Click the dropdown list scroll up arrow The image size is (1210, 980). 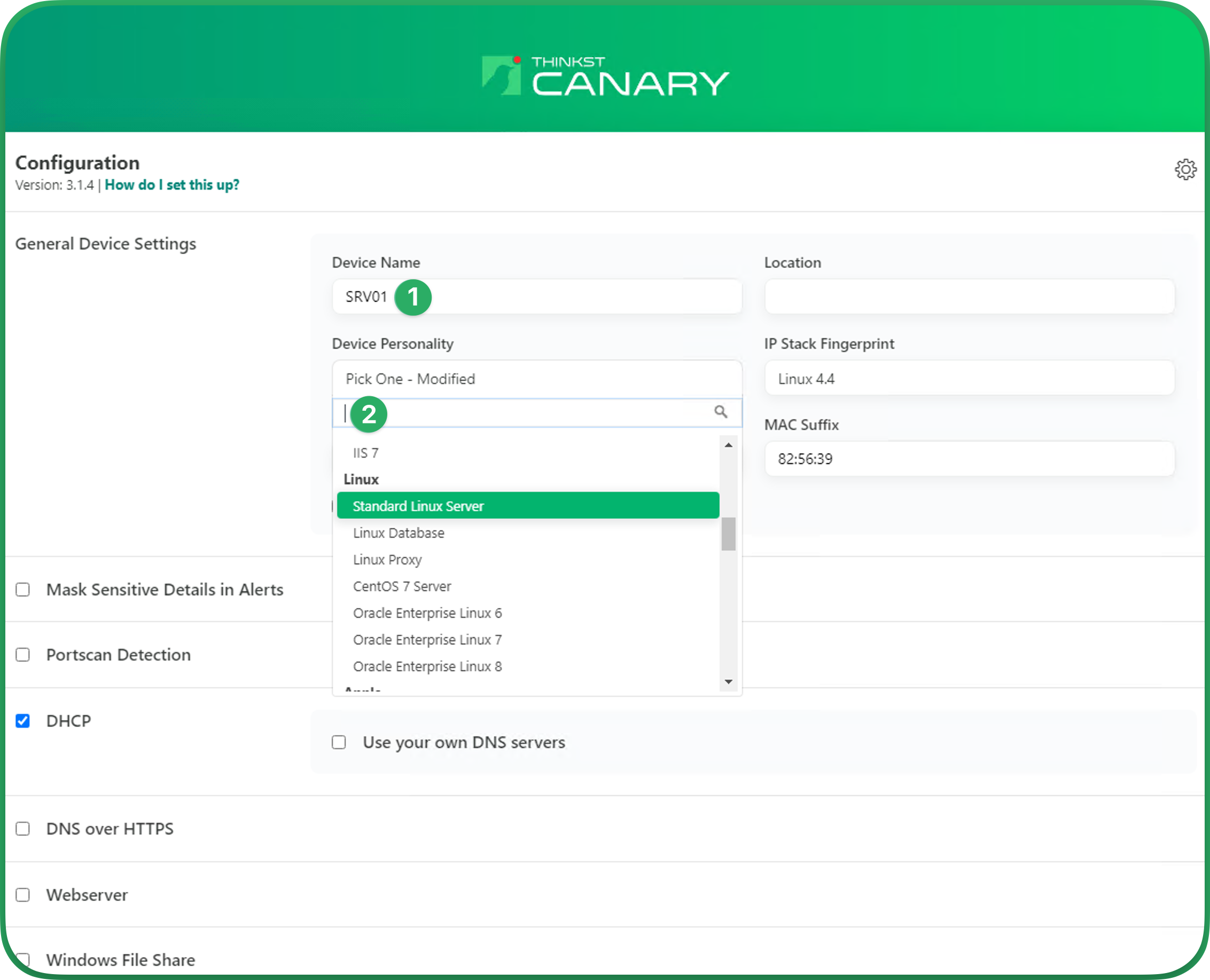coord(728,445)
